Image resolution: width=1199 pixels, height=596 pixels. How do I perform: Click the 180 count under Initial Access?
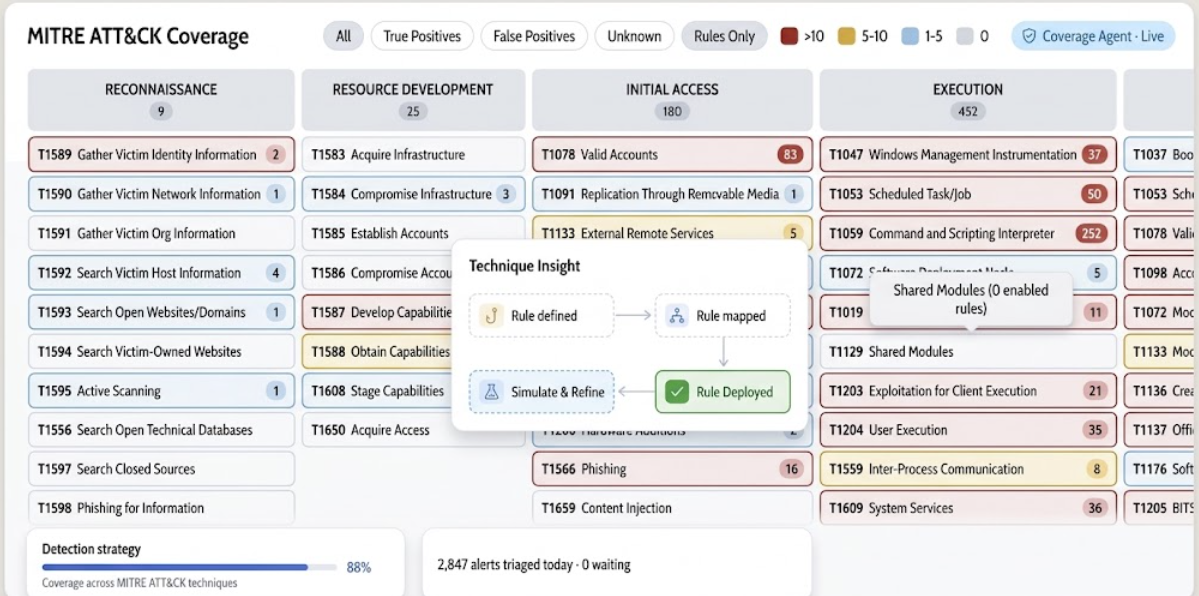pyautogui.click(x=672, y=112)
